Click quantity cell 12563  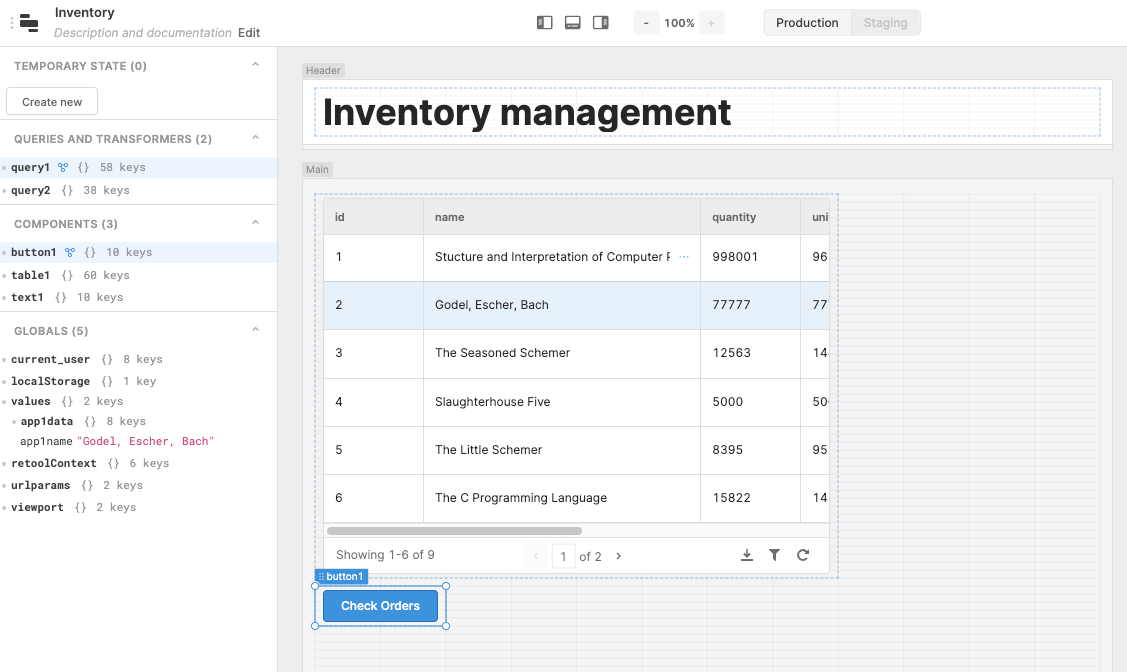[x=750, y=354]
